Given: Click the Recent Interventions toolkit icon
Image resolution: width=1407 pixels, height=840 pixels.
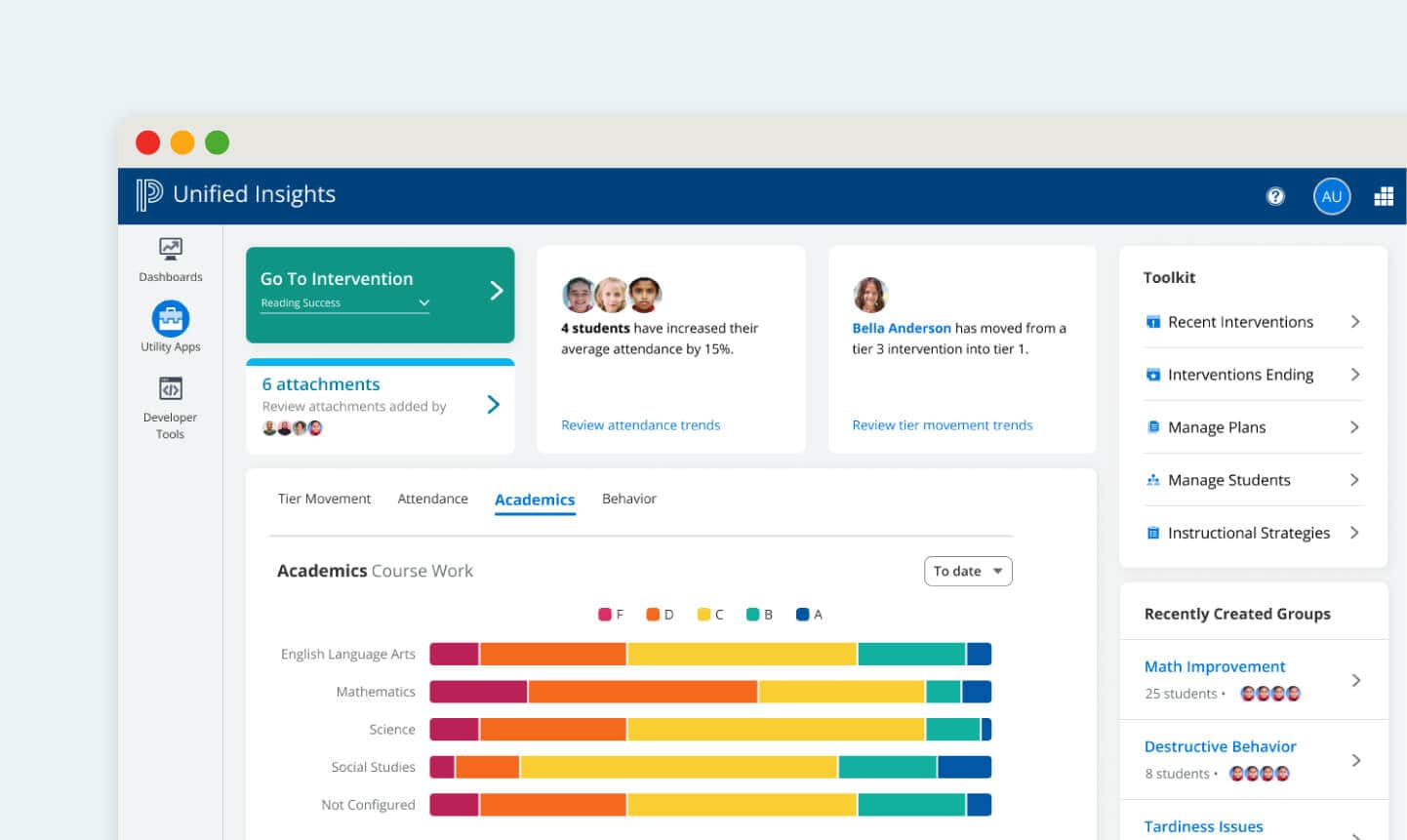Looking at the screenshot, I should pyautogui.click(x=1153, y=322).
